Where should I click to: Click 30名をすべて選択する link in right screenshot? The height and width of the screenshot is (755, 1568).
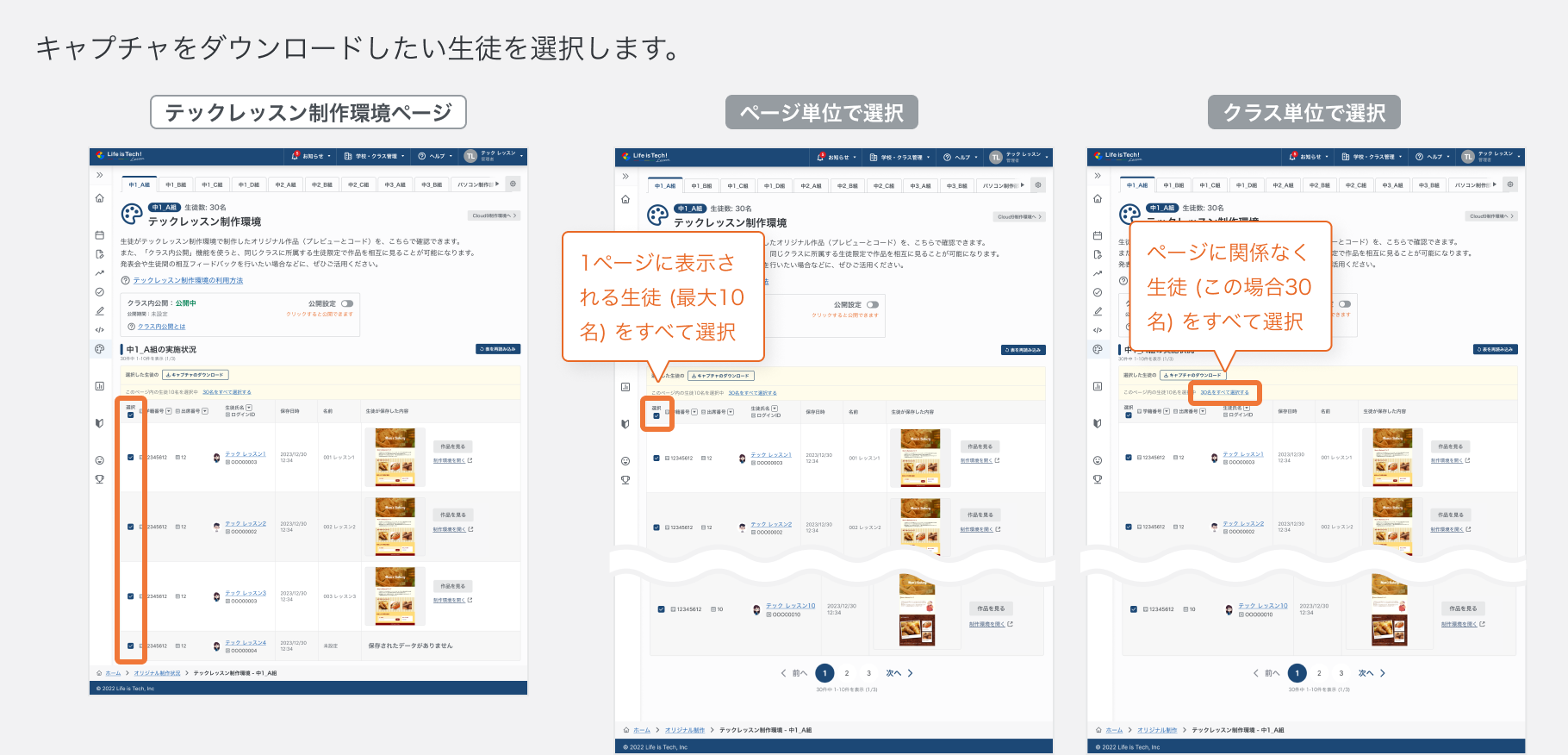pyautogui.click(x=1224, y=392)
